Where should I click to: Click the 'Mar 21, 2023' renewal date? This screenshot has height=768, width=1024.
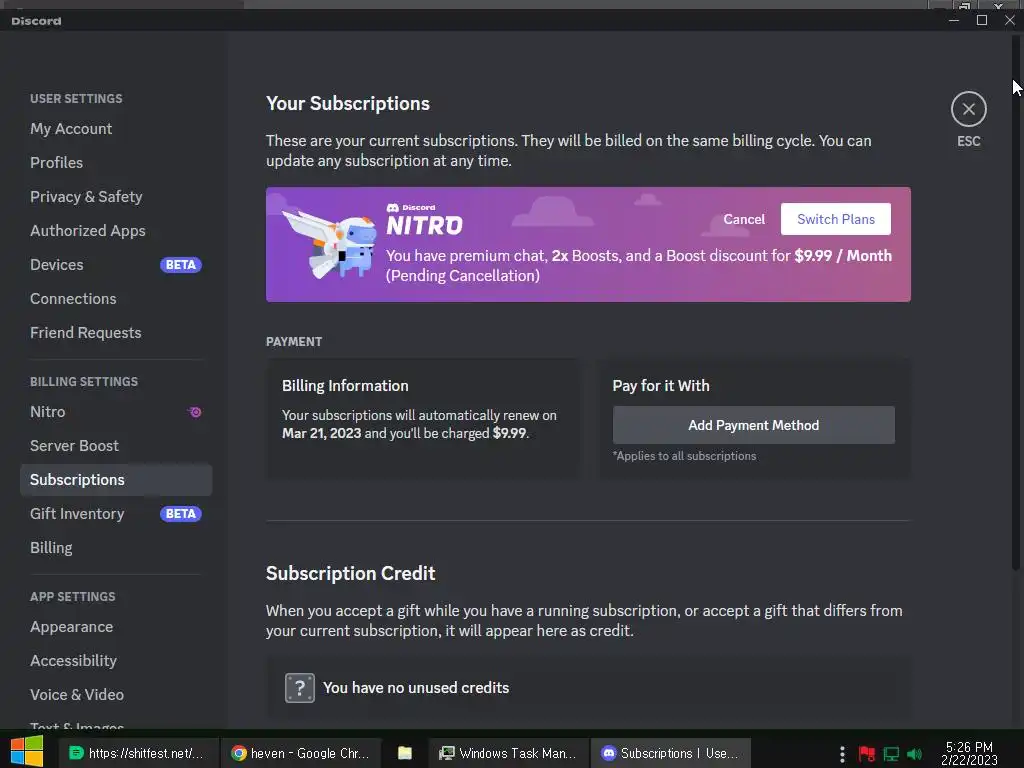(321, 434)
